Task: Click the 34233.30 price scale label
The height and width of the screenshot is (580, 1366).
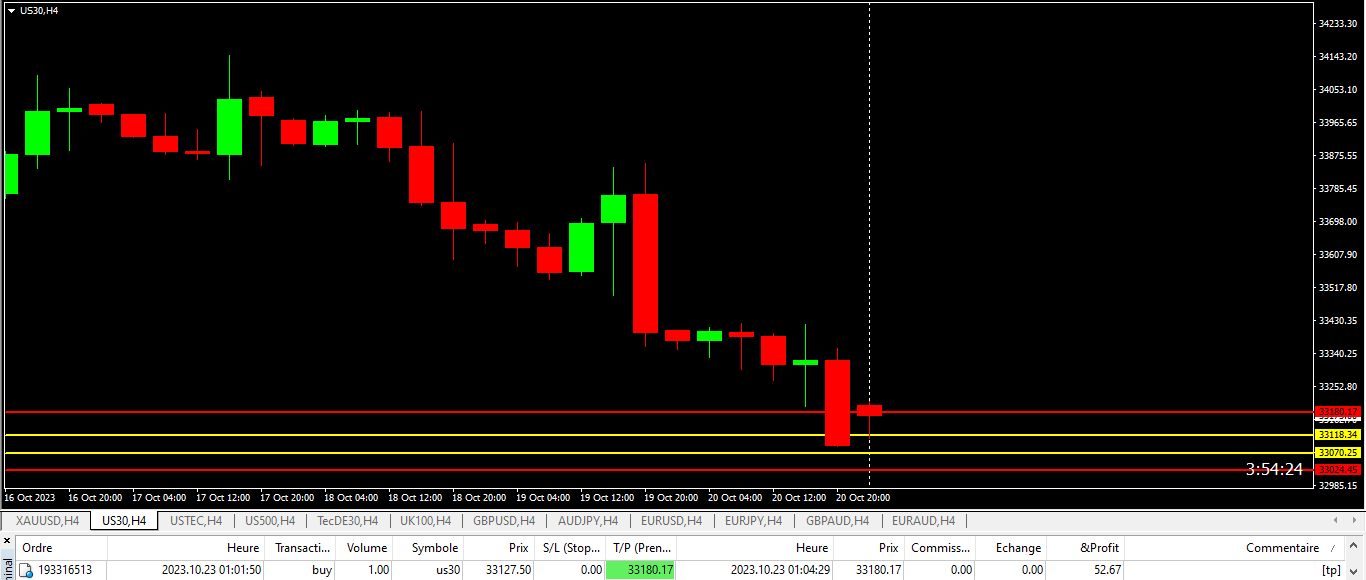Action: 1339,23
